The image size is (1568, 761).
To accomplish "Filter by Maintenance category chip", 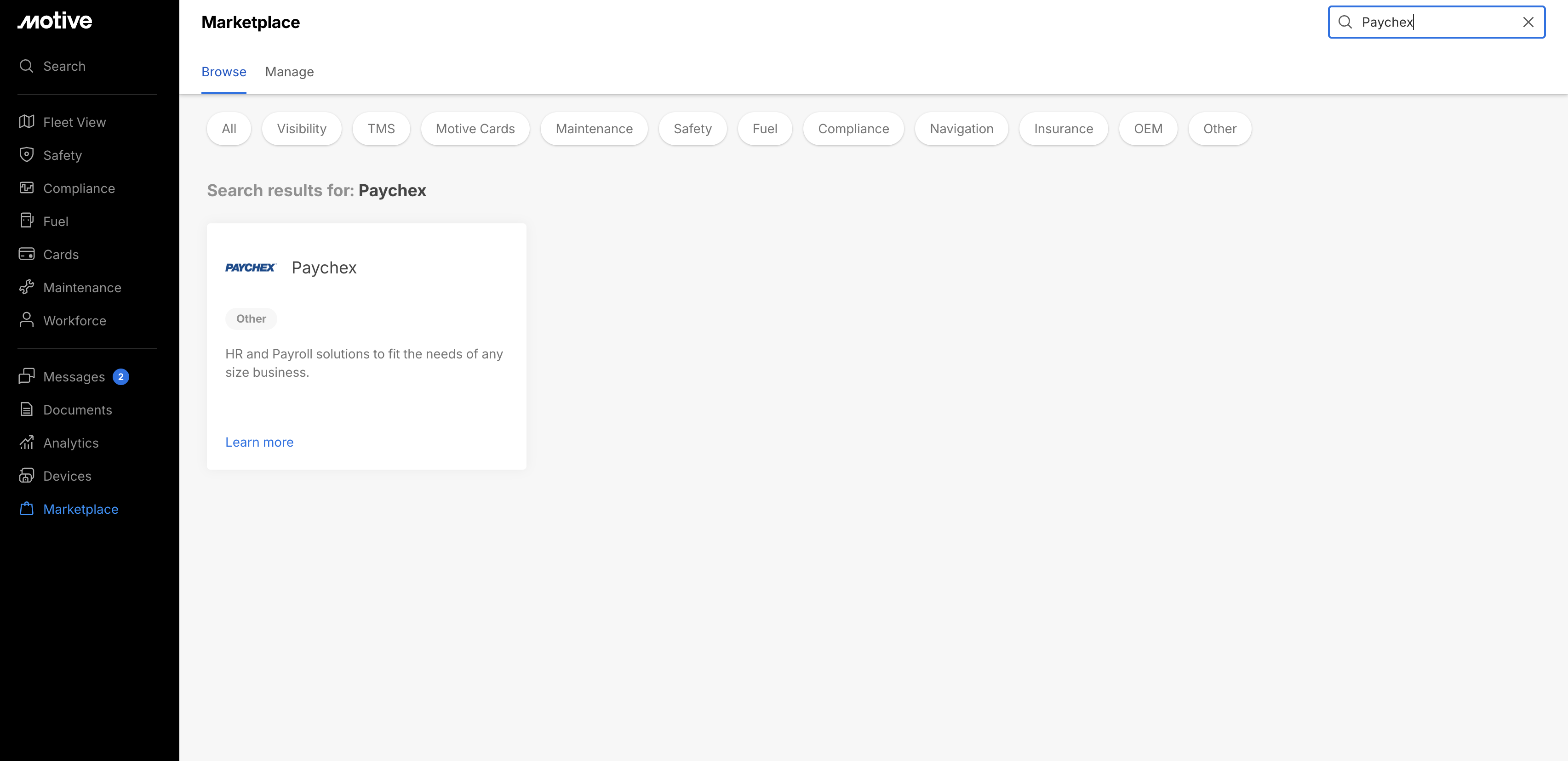I will point(594,128).
